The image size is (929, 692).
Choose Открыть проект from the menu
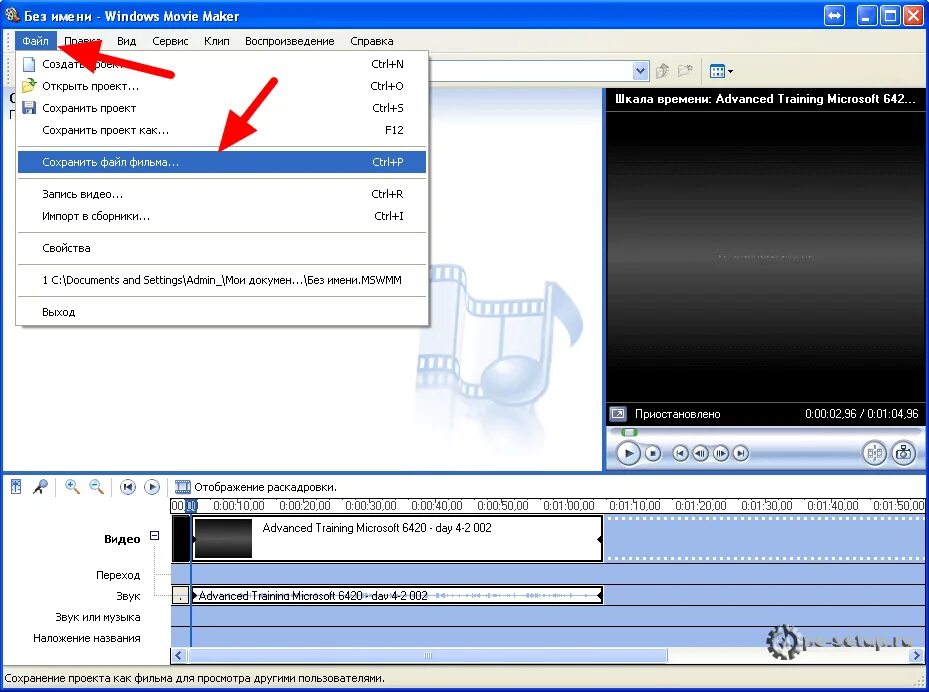click(x=90, y=86)
